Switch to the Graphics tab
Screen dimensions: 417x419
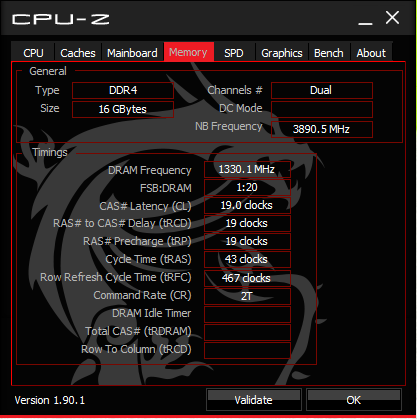pos(282,52)
